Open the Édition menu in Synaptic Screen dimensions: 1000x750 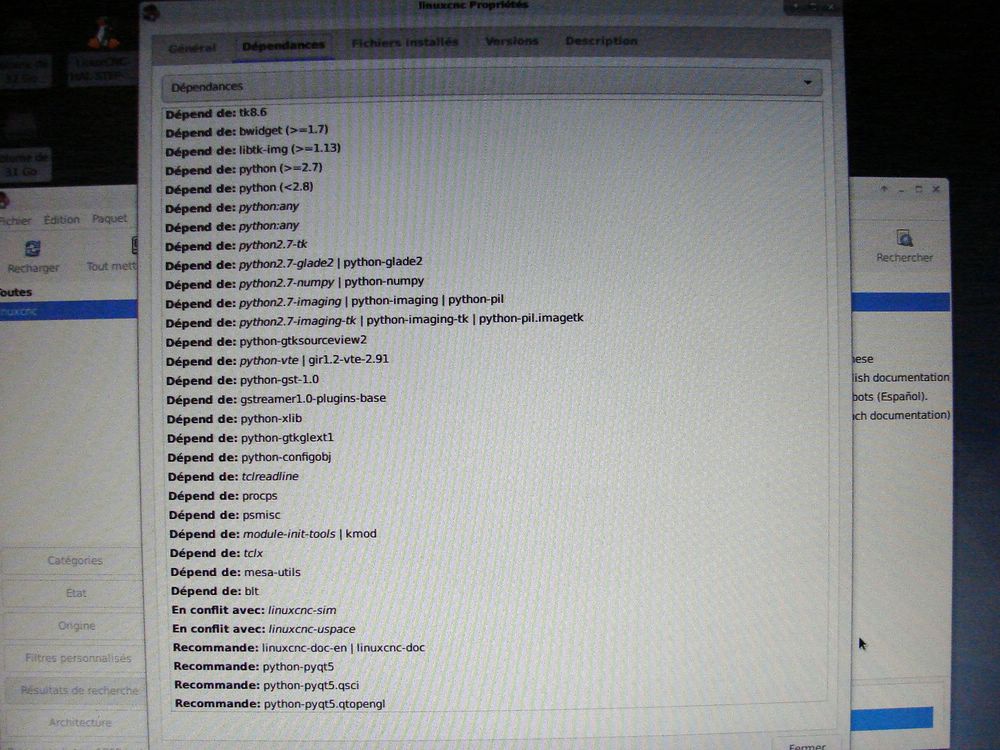tap(62, 219)
